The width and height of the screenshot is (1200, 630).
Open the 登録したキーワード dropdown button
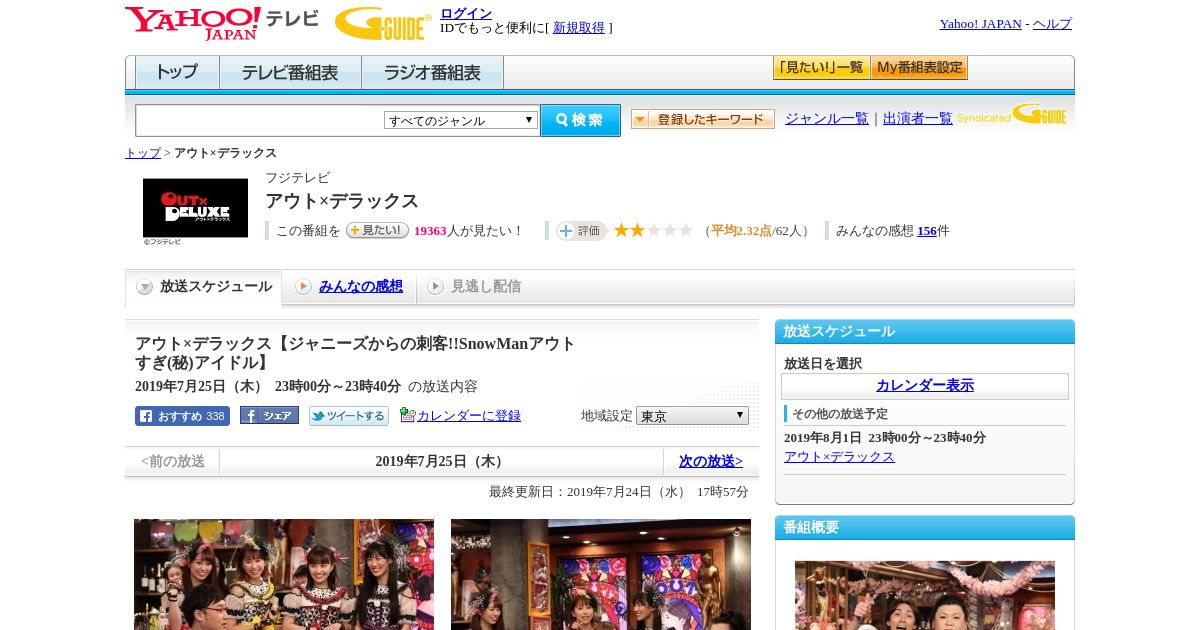coord(703,119)
